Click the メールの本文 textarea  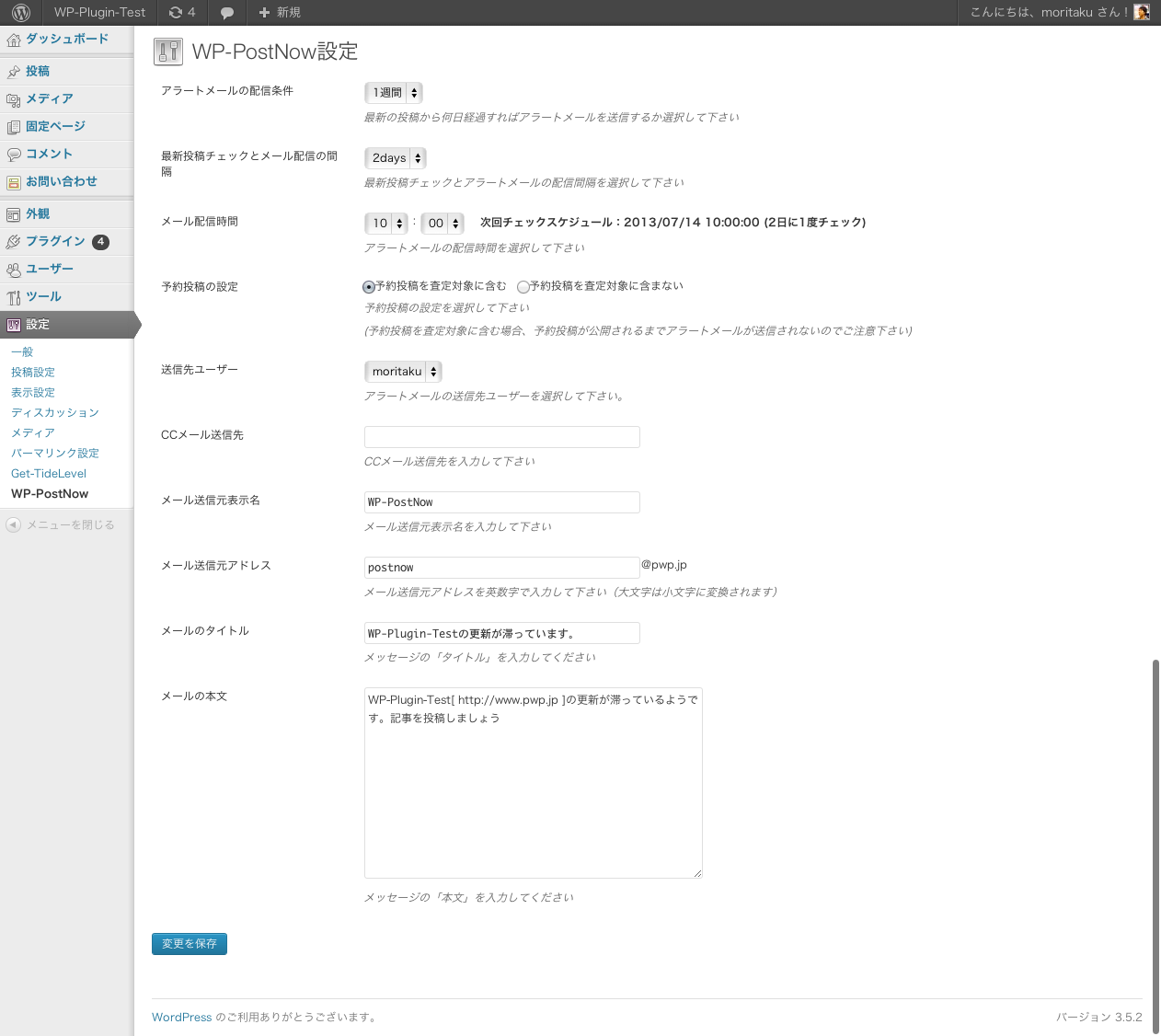pyautogui.click(x=534, y=783)
